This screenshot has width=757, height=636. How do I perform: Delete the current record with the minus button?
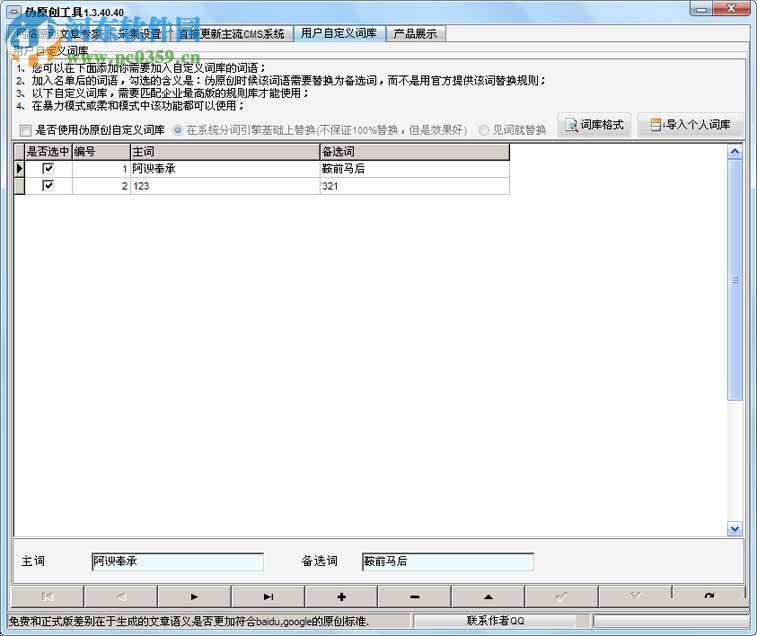coord(415,596)
